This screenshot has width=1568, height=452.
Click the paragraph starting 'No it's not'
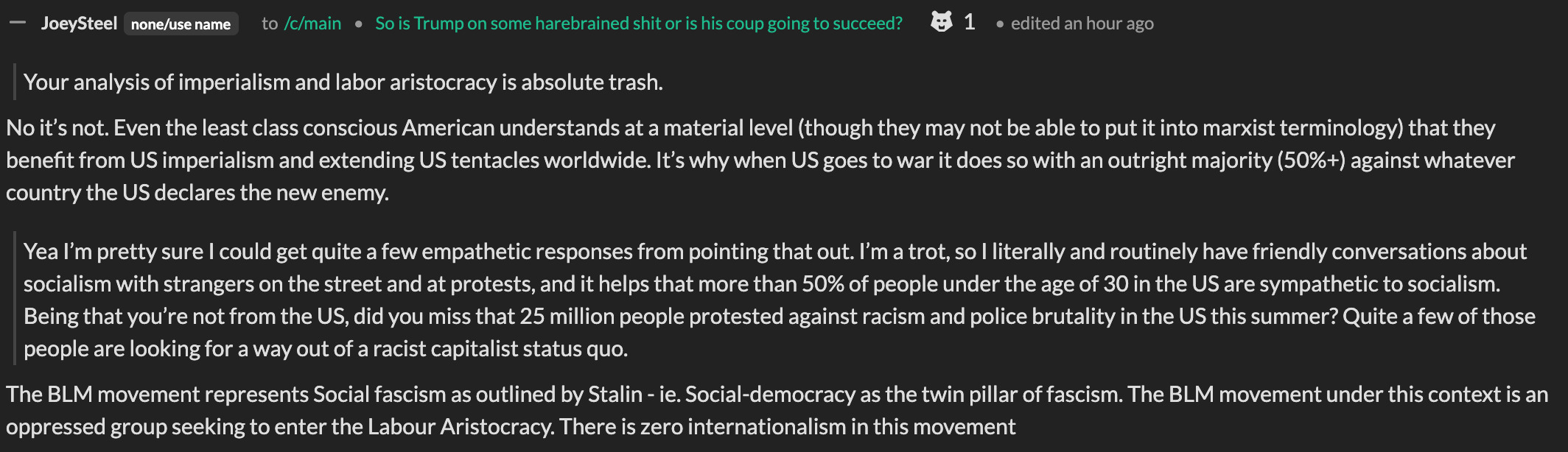click(x=760, y=160)
